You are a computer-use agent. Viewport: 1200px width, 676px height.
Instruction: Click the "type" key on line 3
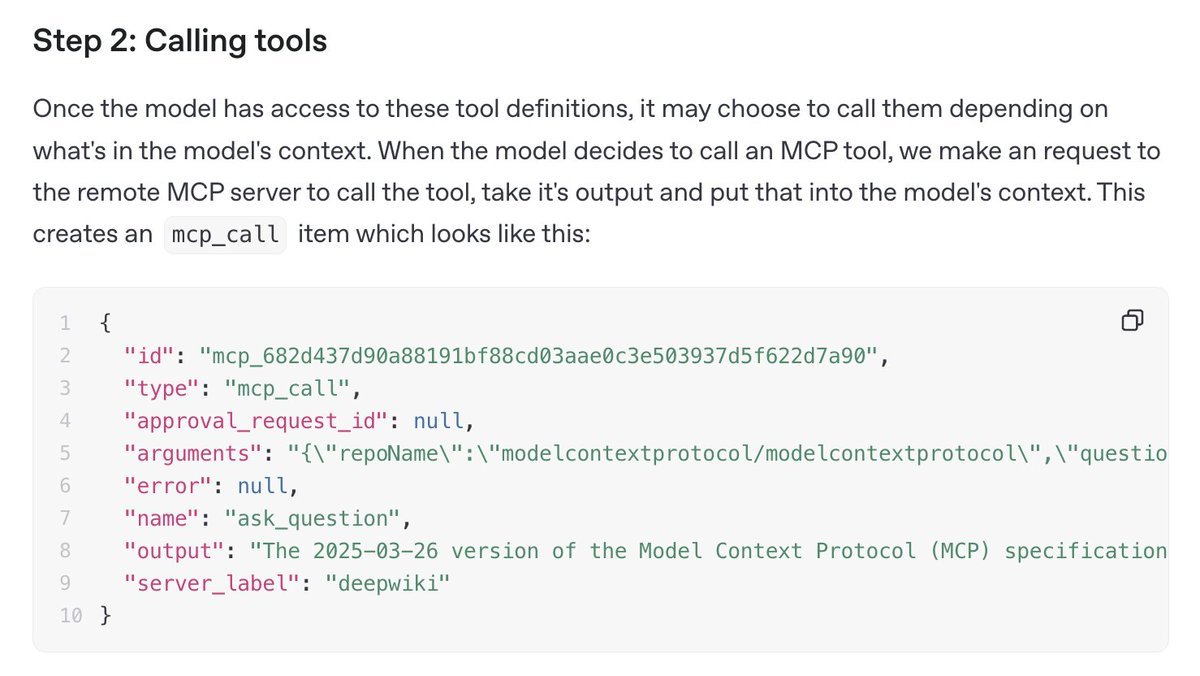158,387
